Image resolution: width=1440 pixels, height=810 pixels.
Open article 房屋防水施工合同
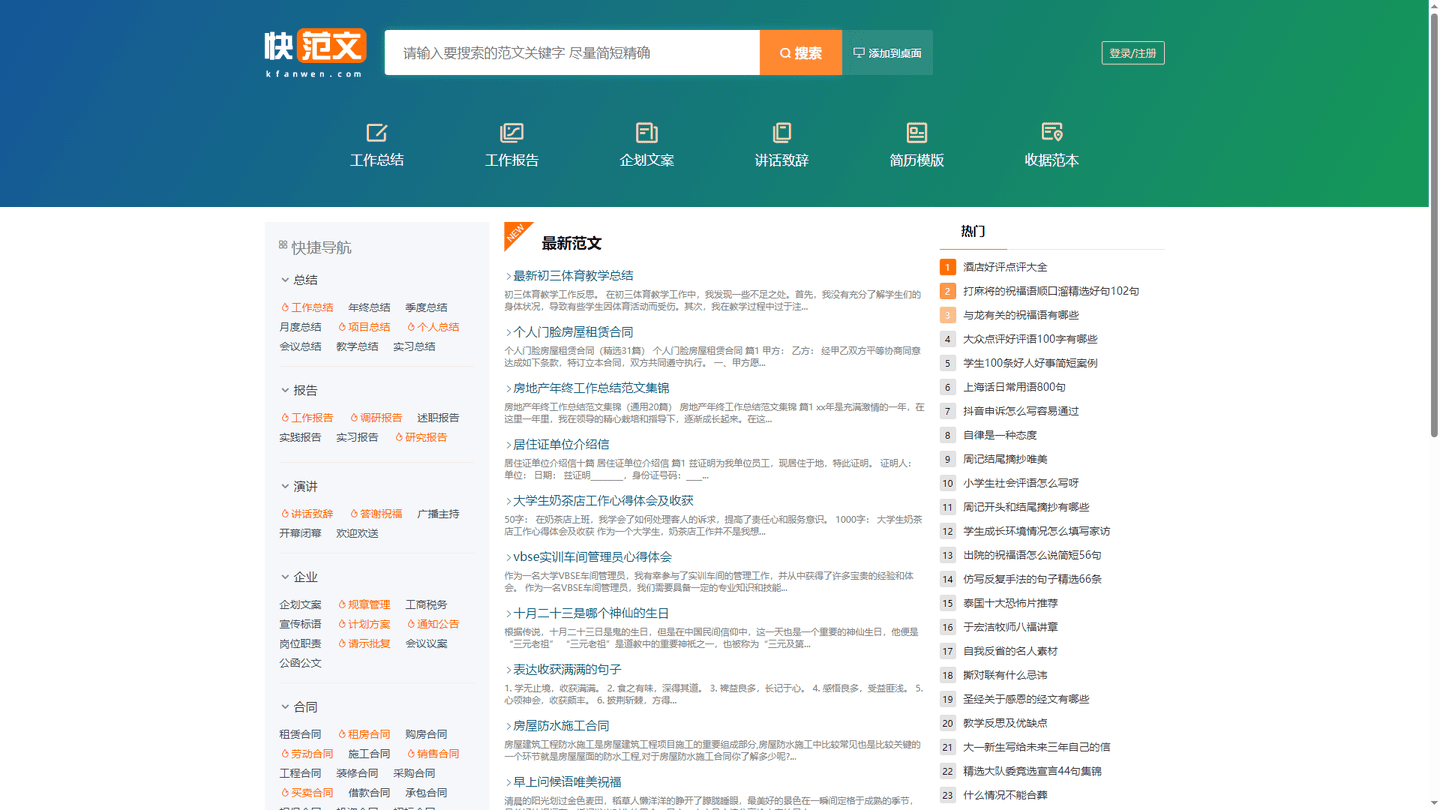click(561, 726)
